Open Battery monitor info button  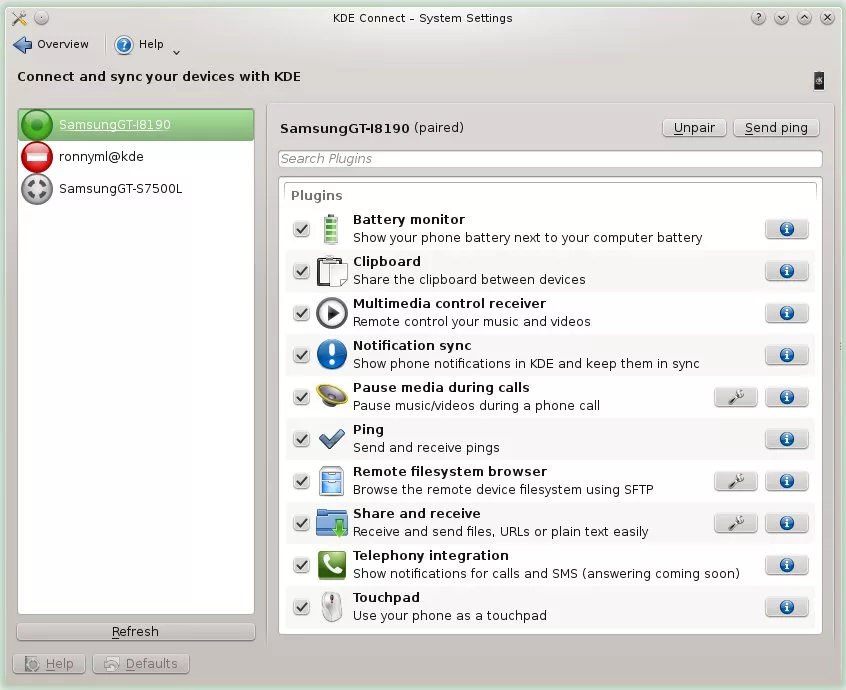(x=787, y=229)
